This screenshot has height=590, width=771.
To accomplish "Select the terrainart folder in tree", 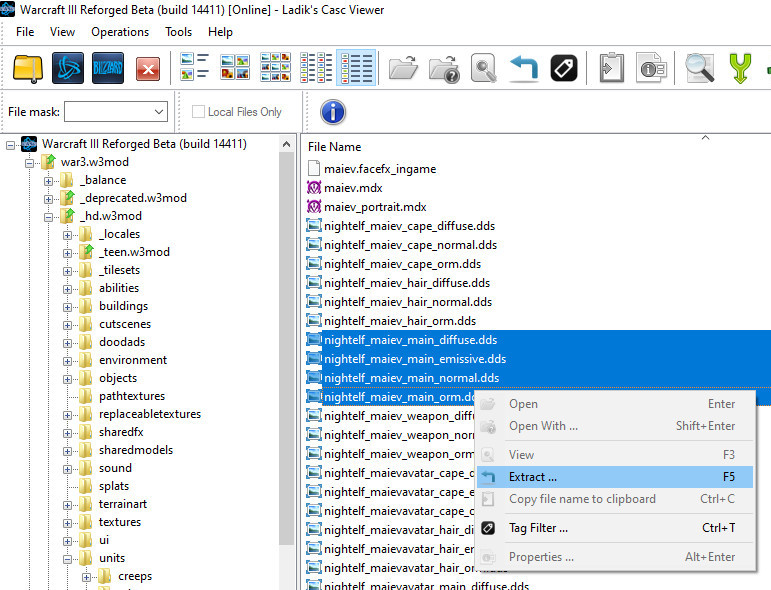I will (x=123, y=504).
